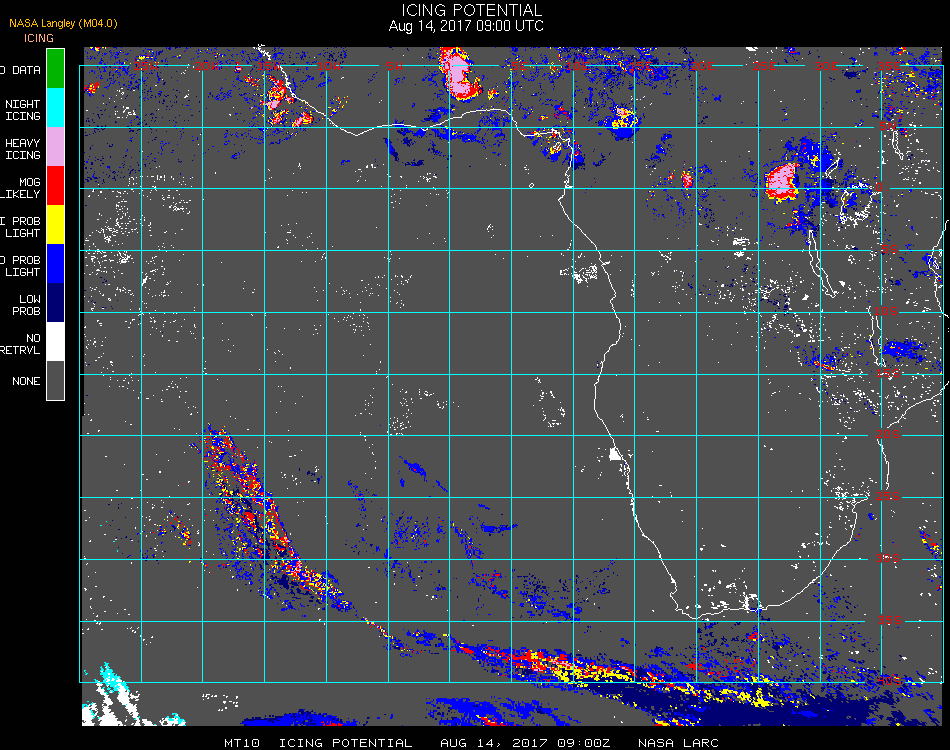
Task: Click the 'LOW PROB' legend label
Action: pos(27,305)
